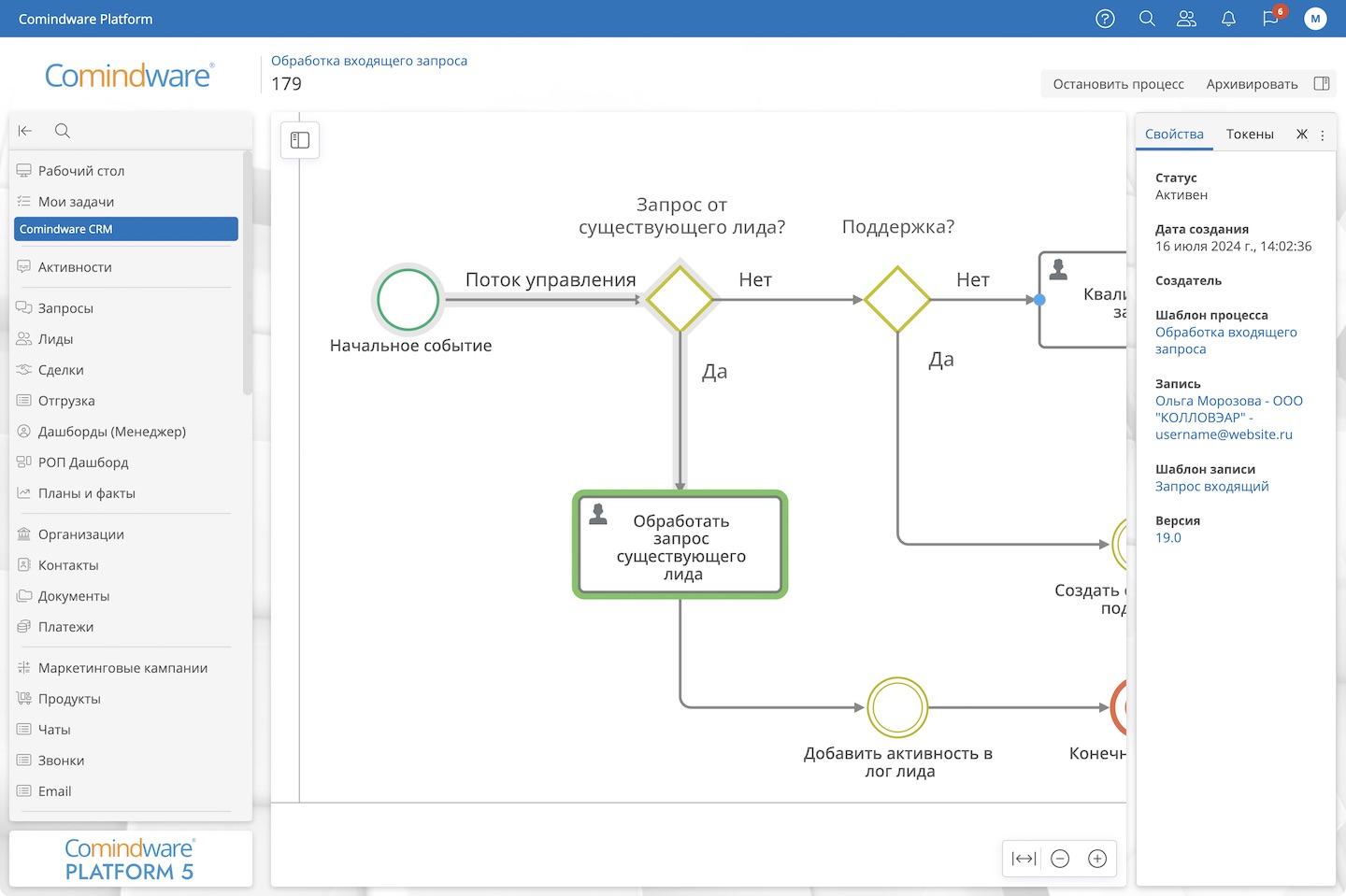Collapse the properties panel using arrows icon
This screenshot has height=896, width=1346.
(1301, 135)
